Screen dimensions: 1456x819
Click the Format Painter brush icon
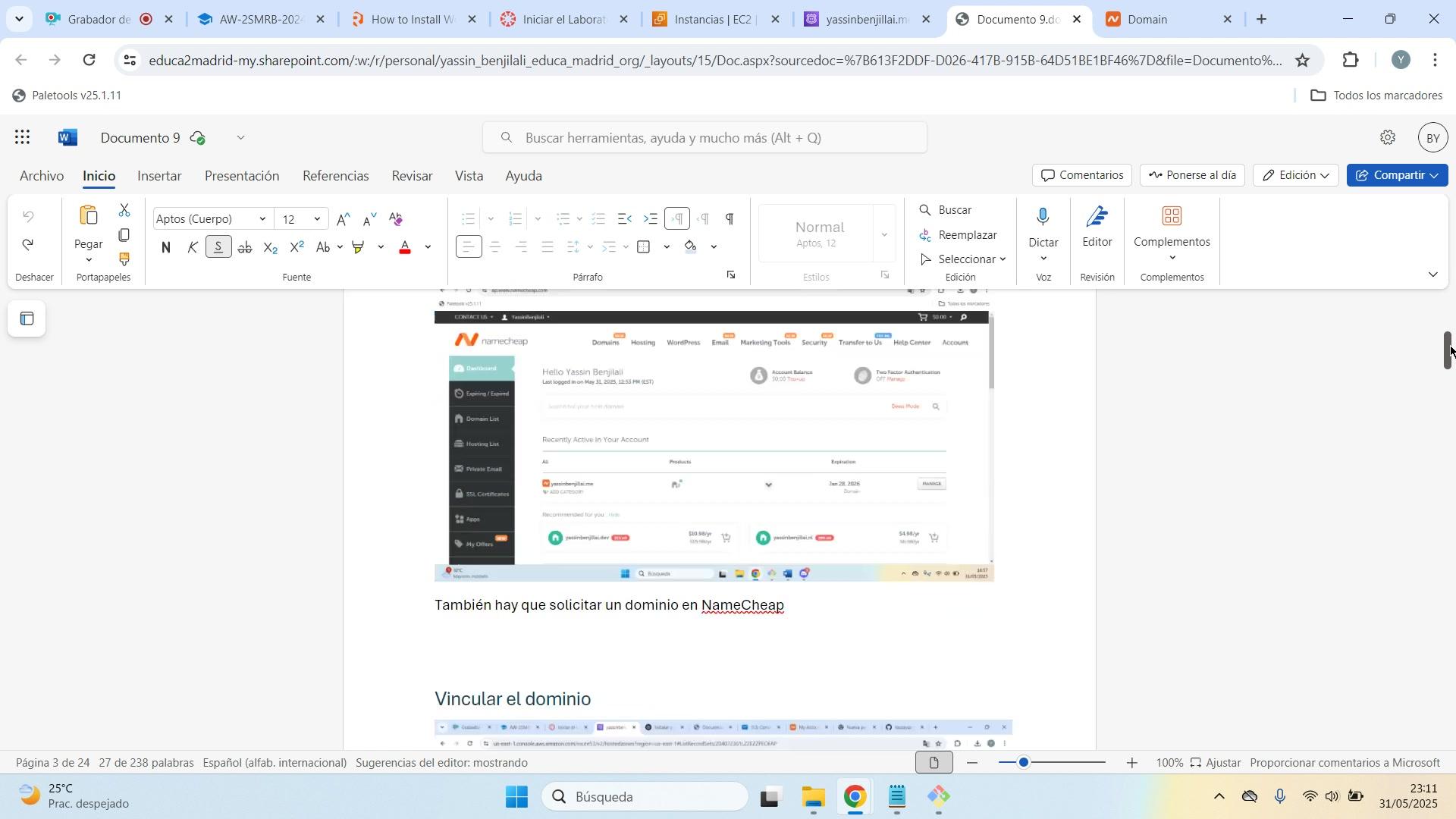(124, 259)
